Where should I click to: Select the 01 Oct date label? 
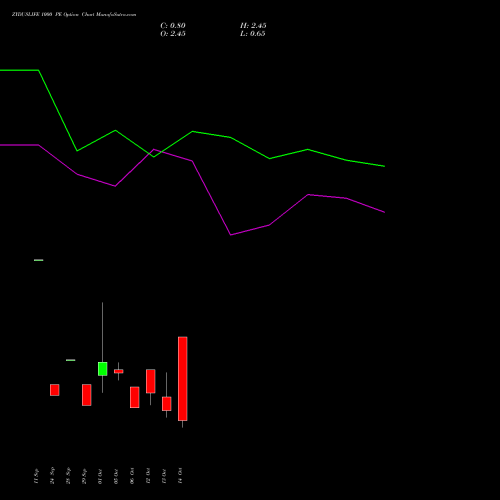100,476
